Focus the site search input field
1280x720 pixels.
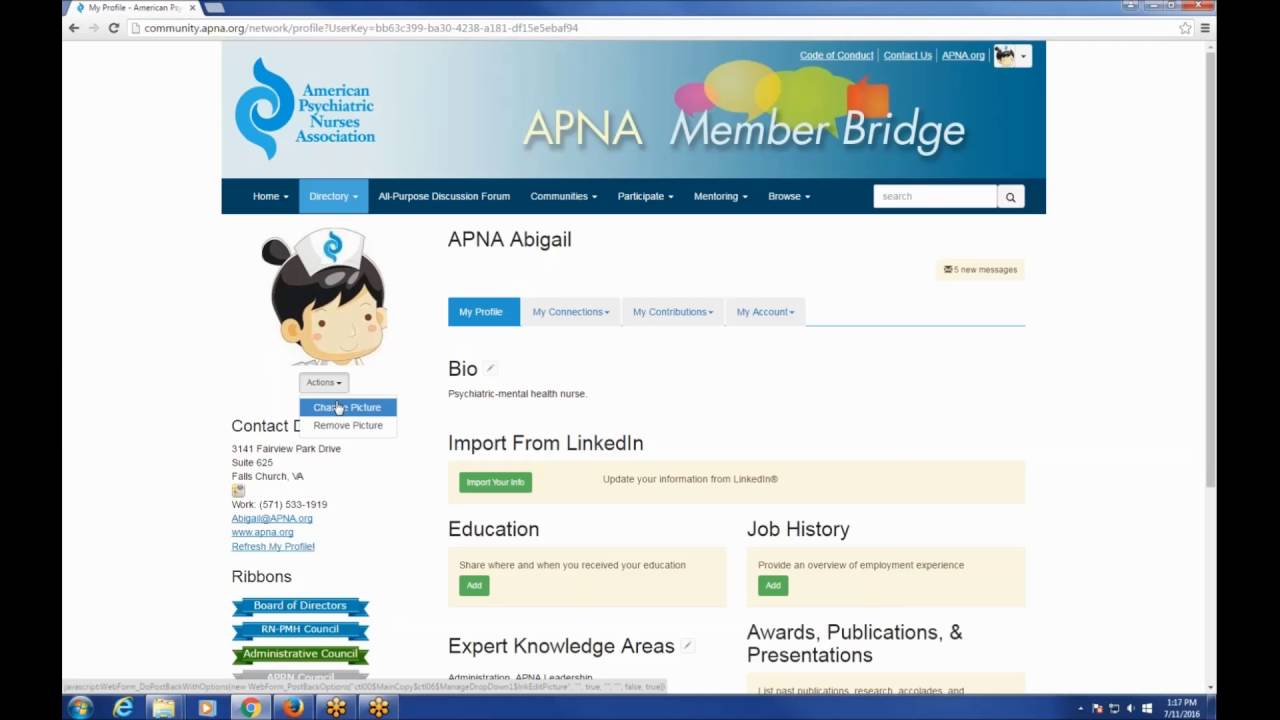point(935,197)
